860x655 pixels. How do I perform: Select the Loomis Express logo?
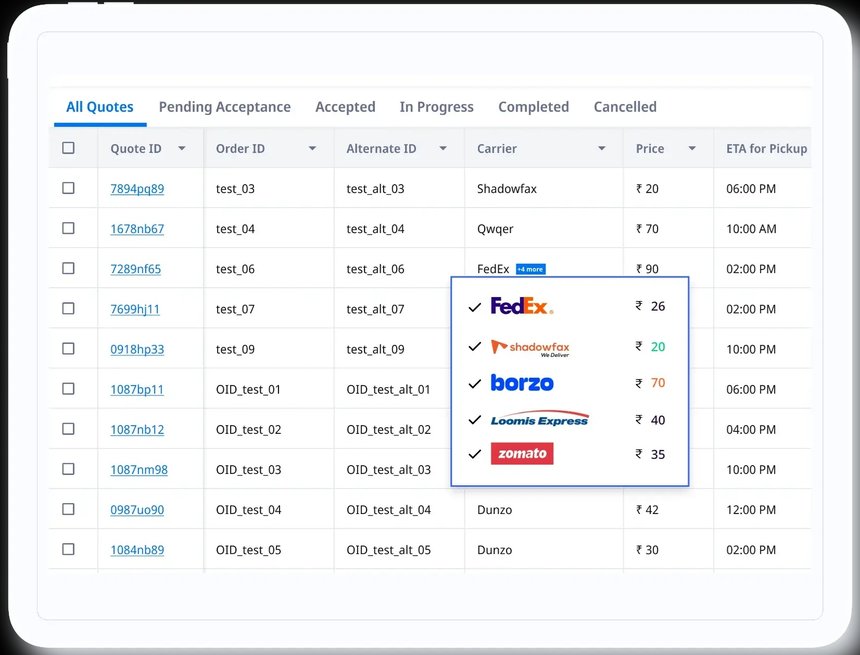click(540, 420)
